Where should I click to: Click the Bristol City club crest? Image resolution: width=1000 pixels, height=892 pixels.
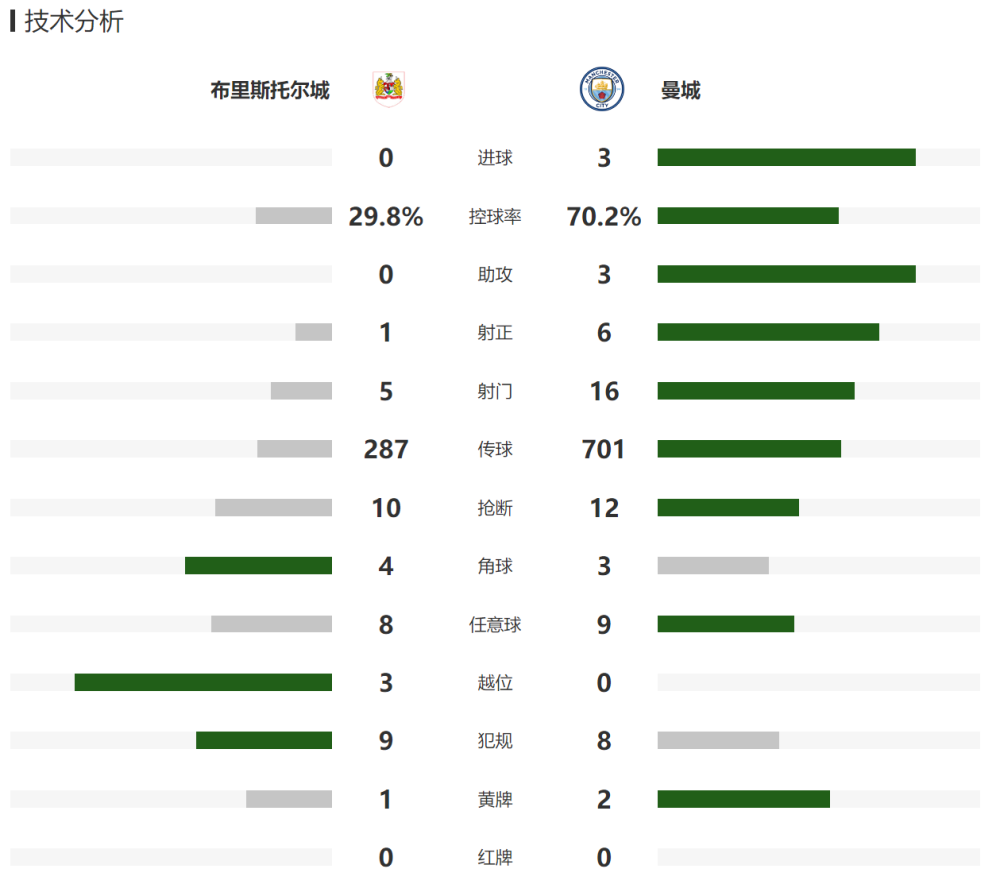pos(388,89)
